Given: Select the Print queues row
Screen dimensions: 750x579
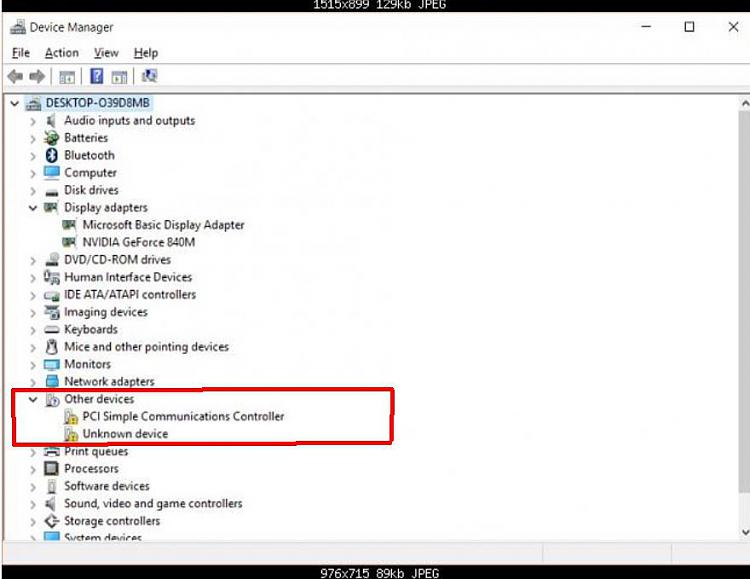Looking at the screenshot, I should (96, 451).
